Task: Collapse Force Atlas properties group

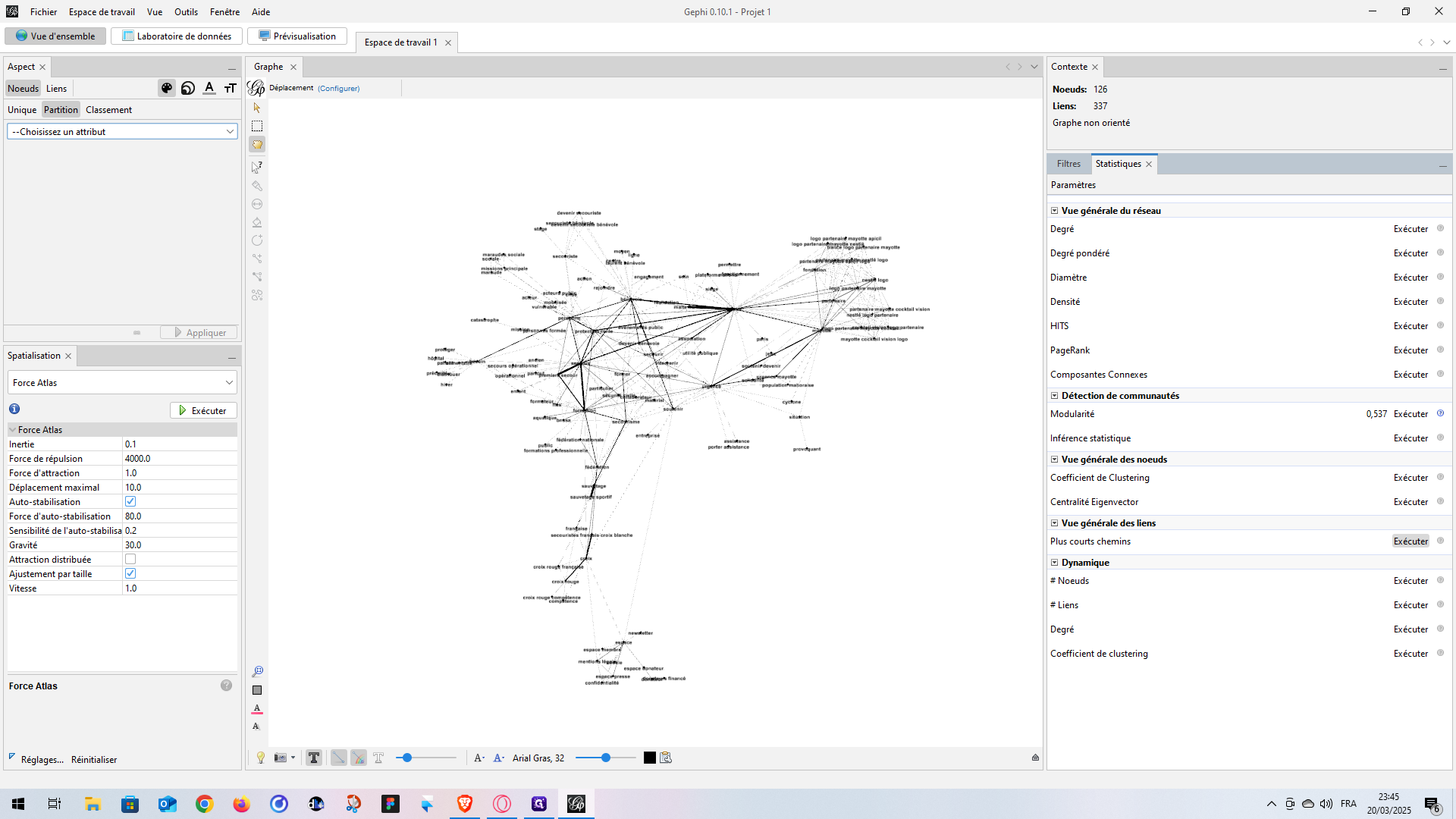Action: point(12,429)
